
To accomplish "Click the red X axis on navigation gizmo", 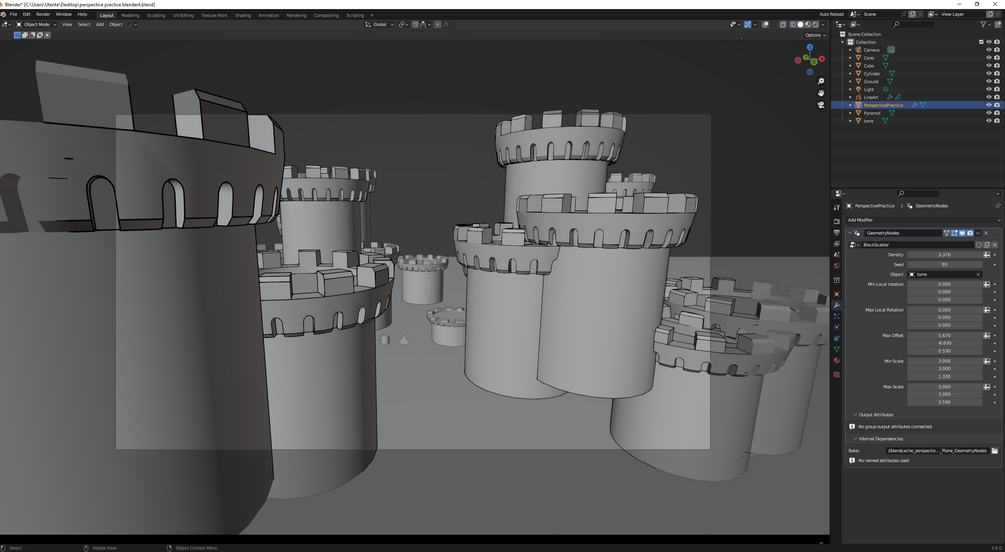I will click(x=822, y=59).
